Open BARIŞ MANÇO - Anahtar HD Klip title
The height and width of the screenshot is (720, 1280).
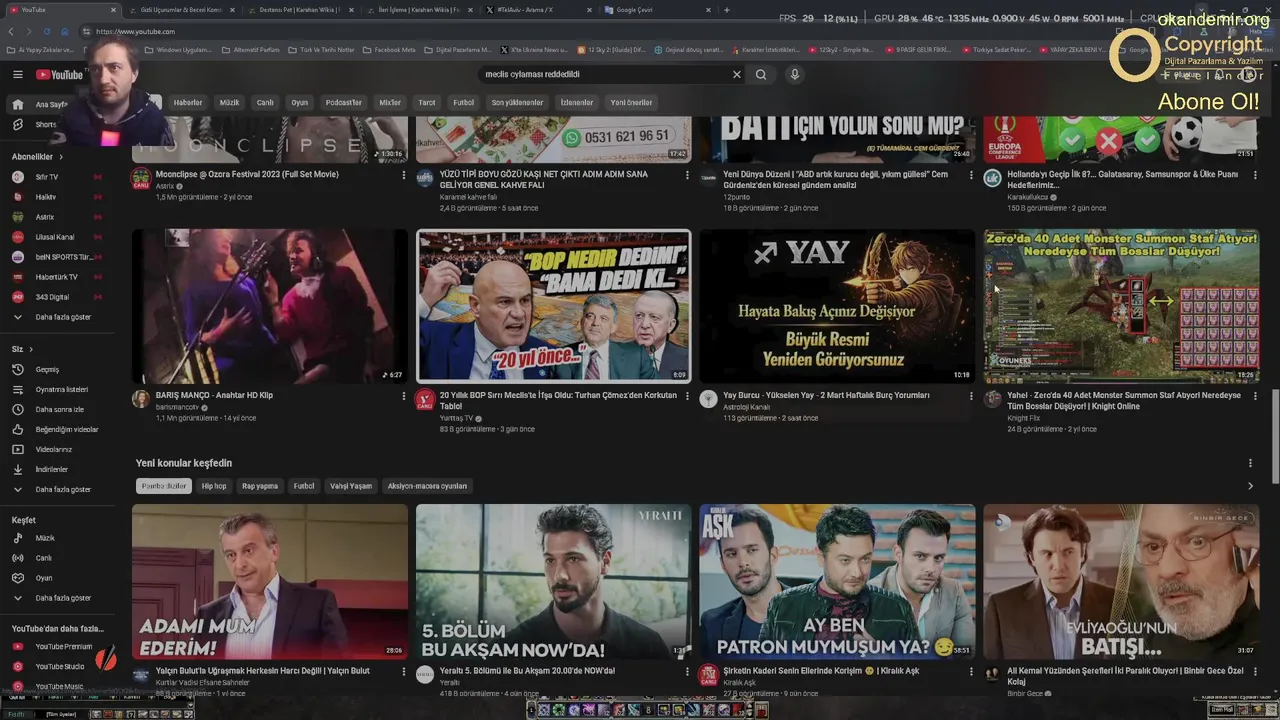[214, 395]
